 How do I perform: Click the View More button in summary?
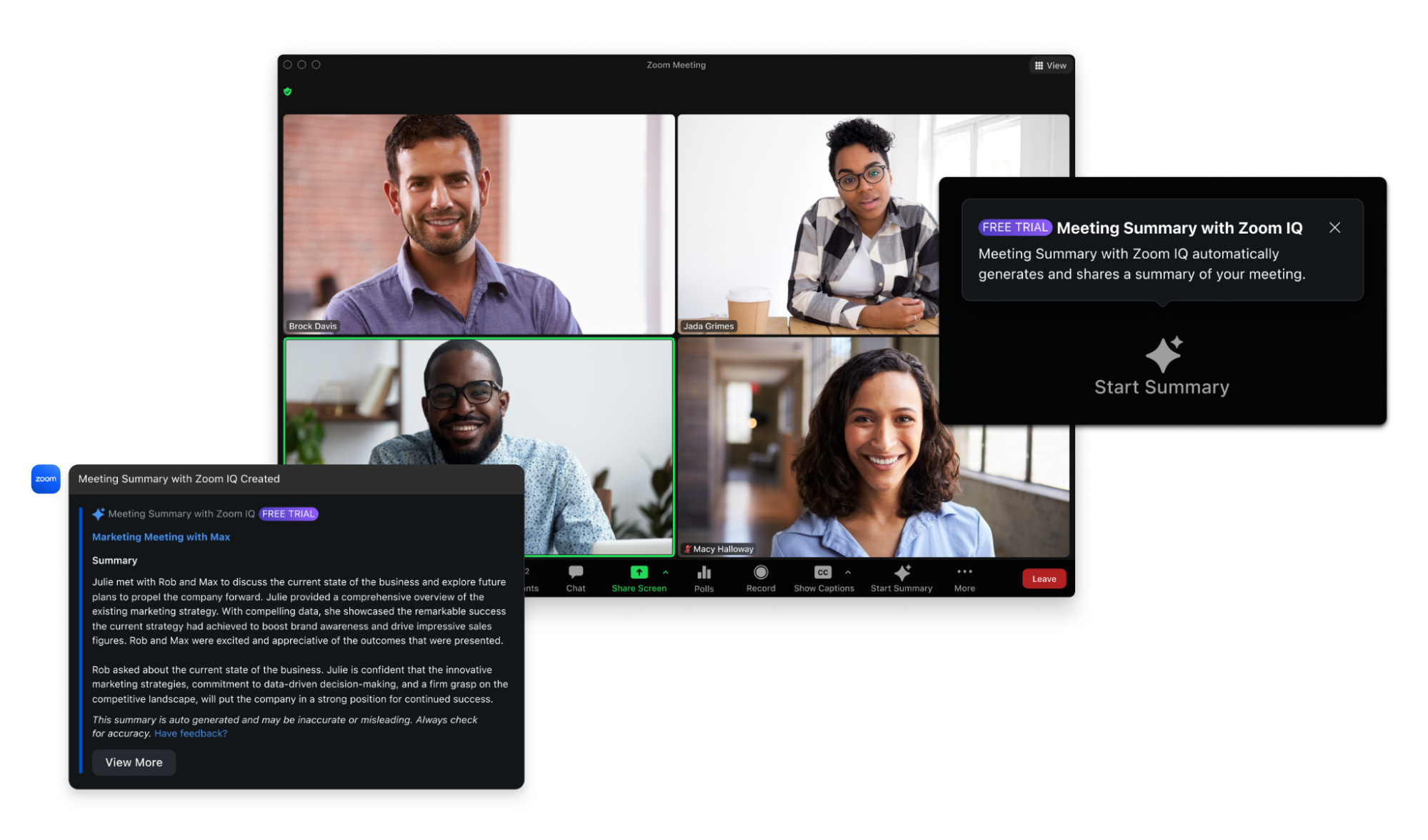point(132,762)
